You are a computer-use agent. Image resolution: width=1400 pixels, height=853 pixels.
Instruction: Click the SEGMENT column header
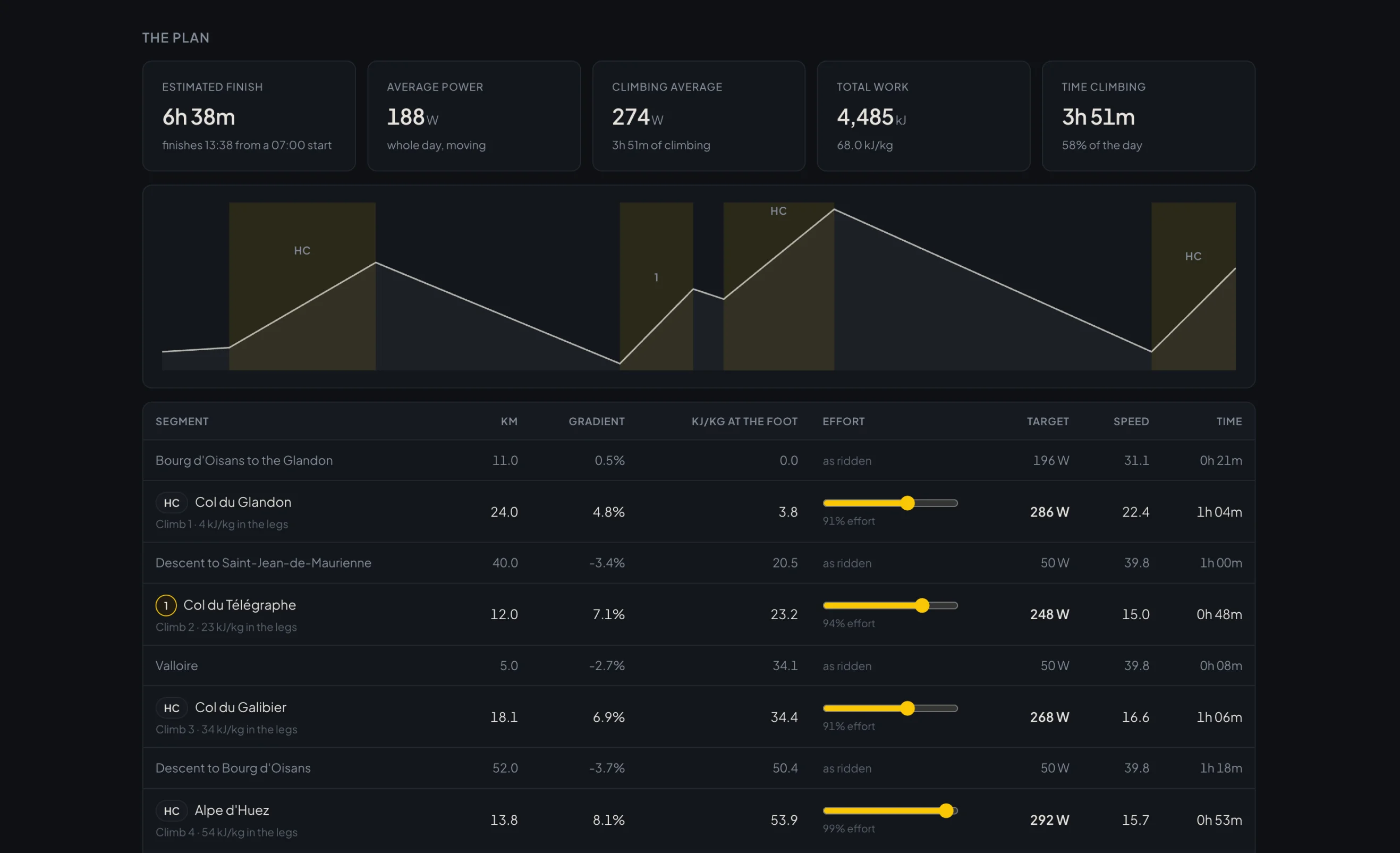pyautogui.click(x=182, y=421)
